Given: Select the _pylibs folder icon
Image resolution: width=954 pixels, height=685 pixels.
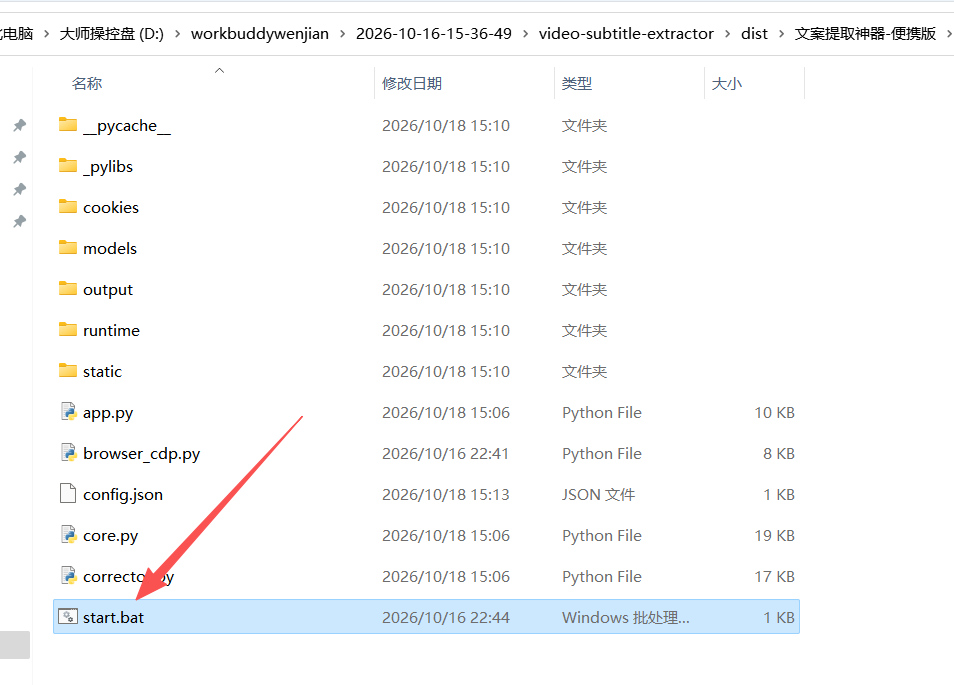Looking at the screenshot, I should 68,166.
